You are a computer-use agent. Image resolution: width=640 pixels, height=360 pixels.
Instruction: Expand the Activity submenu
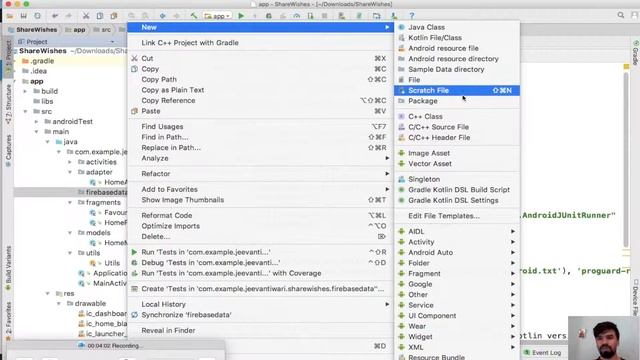(x=457, y=242)
